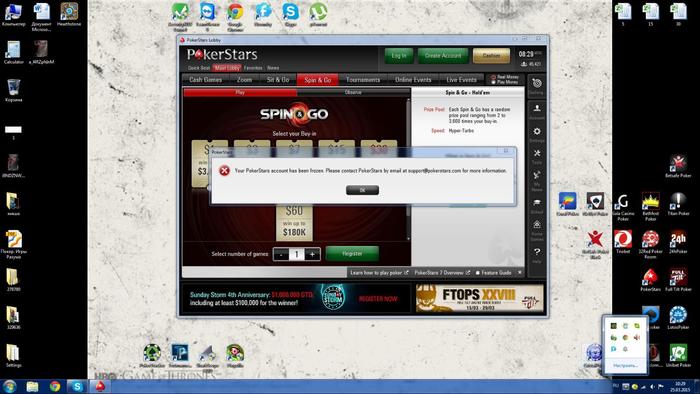This screenshot has height=394, width=700.
Task: Decrease number of games with minus button
Action: tap(281, 254)
